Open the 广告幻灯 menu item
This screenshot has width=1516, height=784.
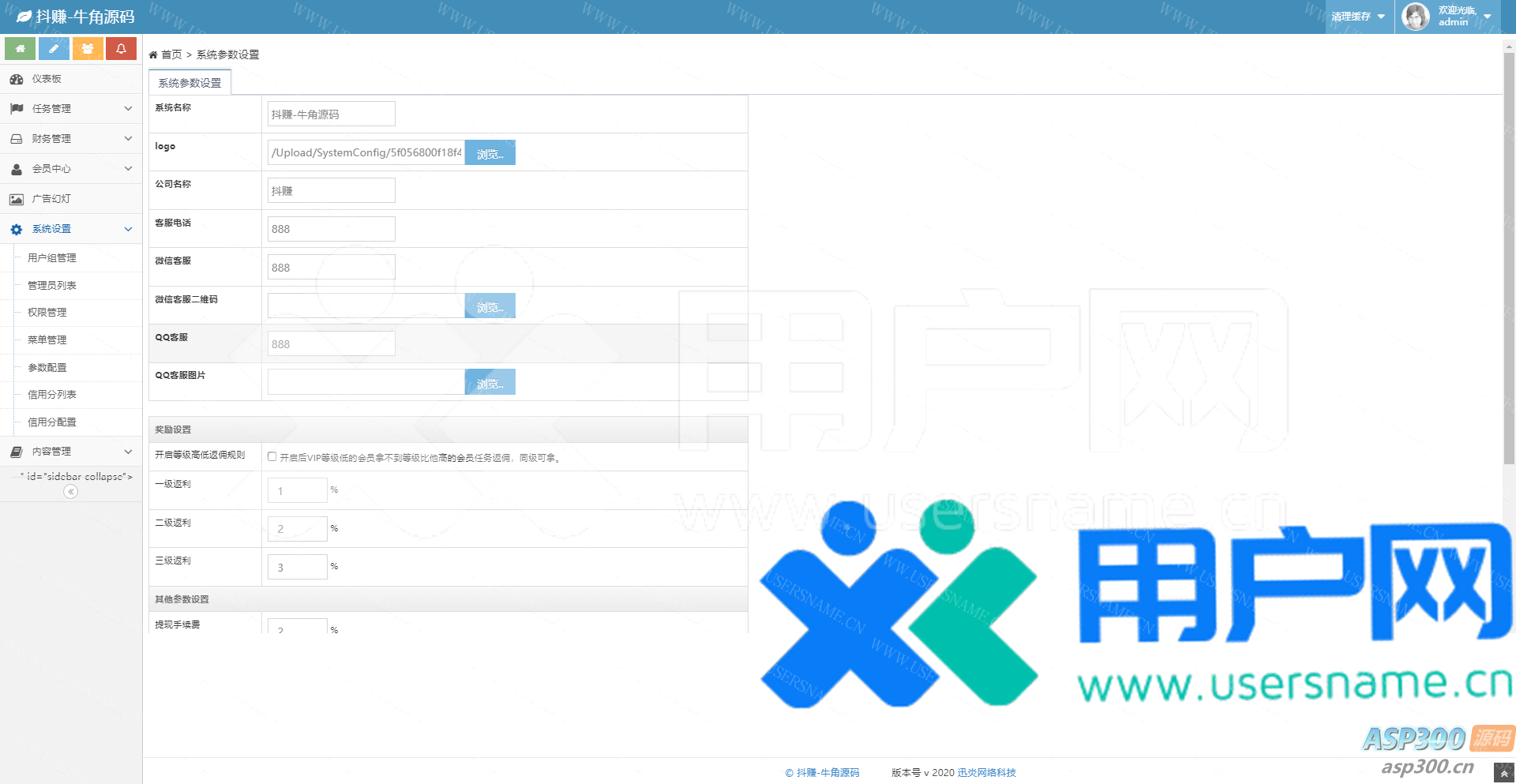[71, 199]
